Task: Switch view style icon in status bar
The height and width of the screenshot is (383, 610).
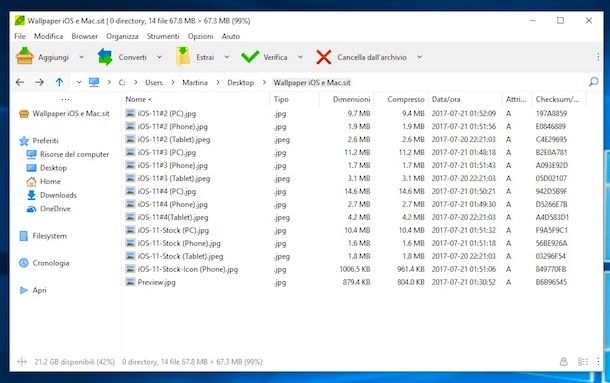Action: click(x=583, y=362)
